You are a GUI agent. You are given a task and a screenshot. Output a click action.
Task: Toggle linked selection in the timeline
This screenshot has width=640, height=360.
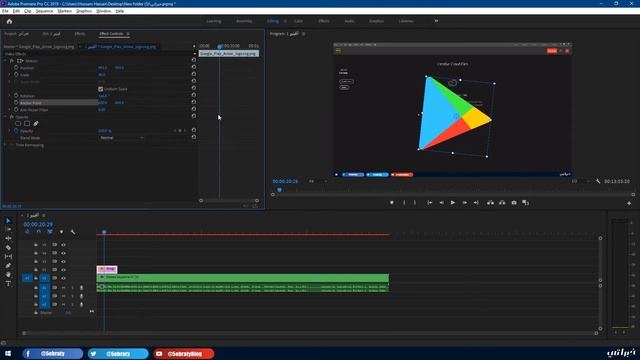tap(50, 232)
